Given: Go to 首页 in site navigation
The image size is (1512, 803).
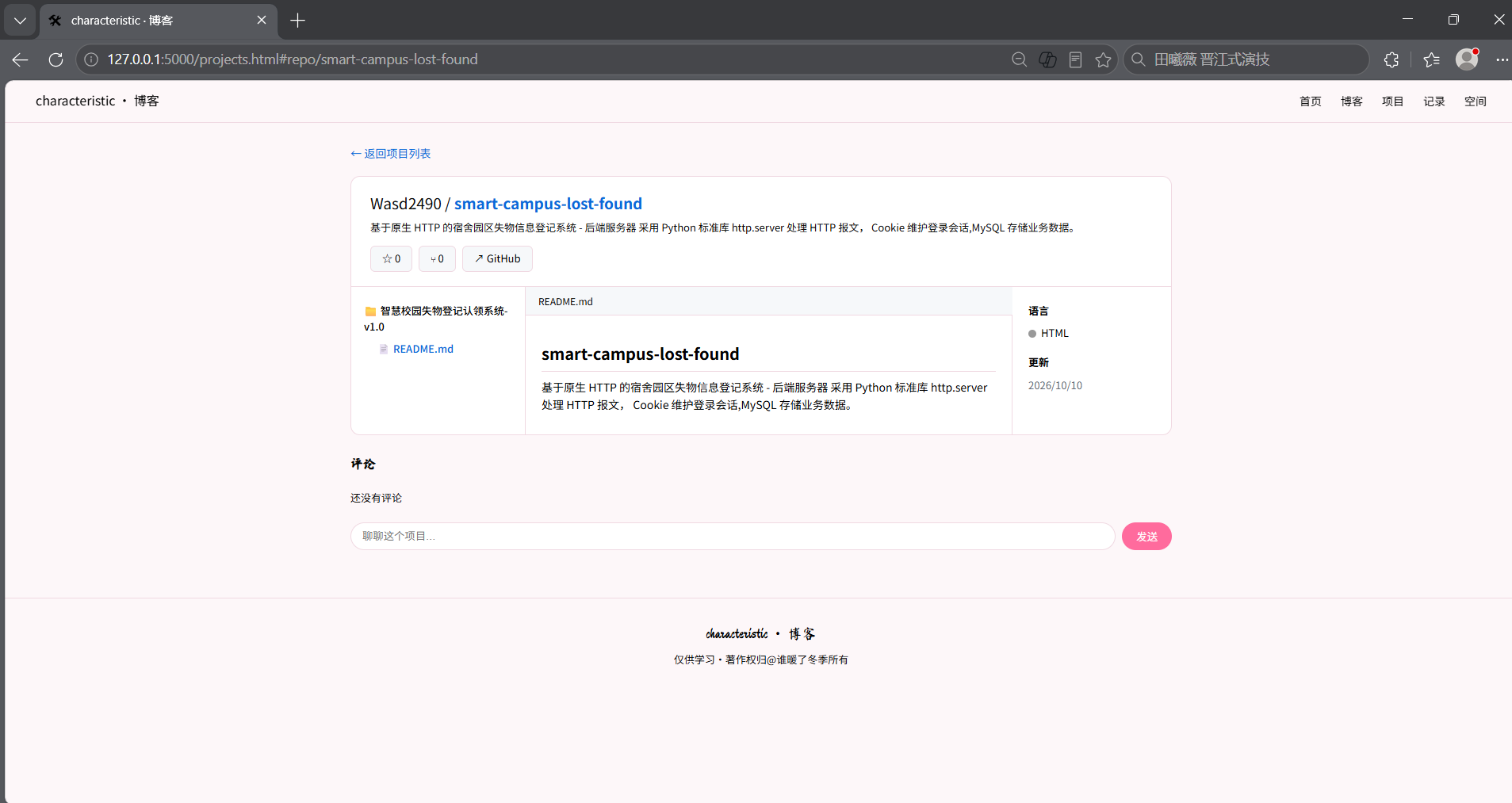Looking at the screenshot, I should 1311,101.
